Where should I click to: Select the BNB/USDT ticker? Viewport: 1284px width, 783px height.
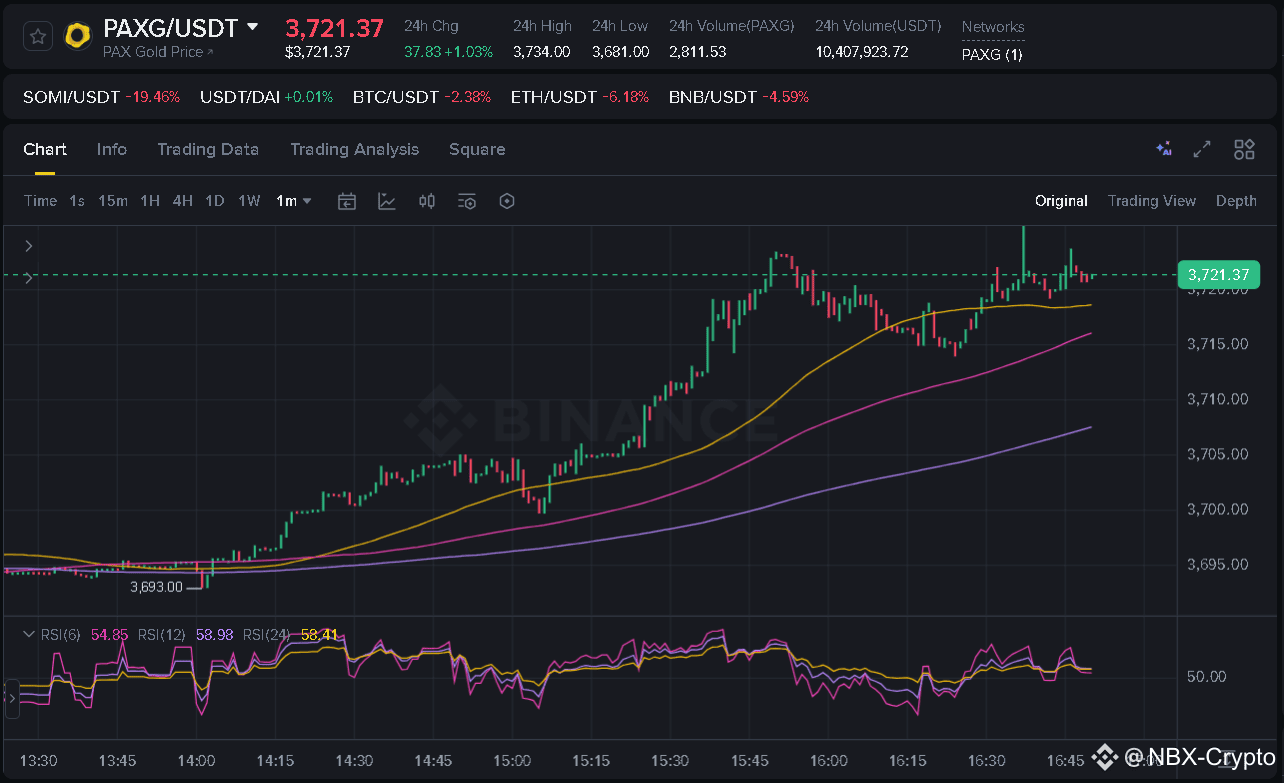739,97
